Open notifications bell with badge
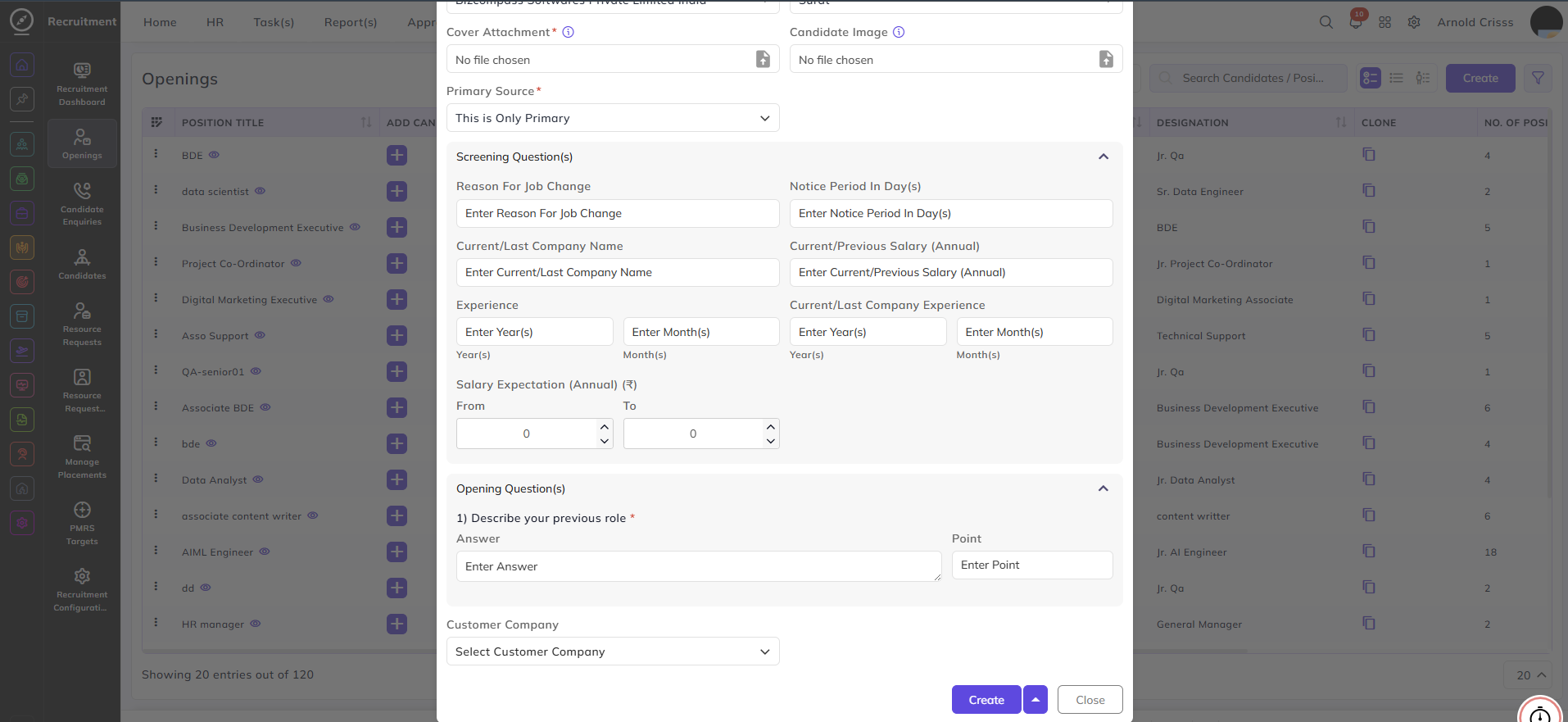The height and width of the screenshot is (722, 1568). [1356, 21]
